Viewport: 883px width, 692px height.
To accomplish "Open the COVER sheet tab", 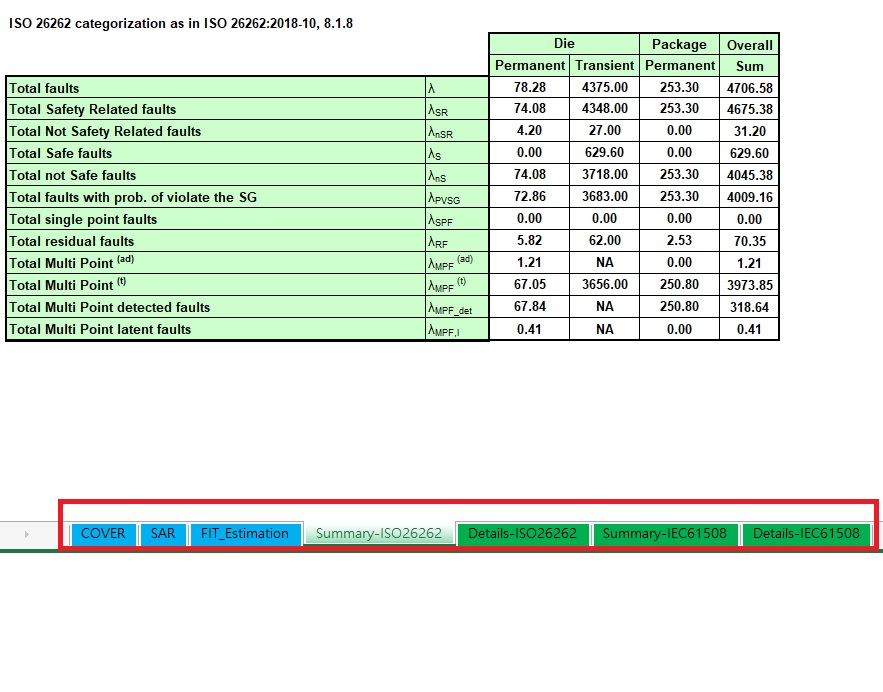I will click(103, 533).
